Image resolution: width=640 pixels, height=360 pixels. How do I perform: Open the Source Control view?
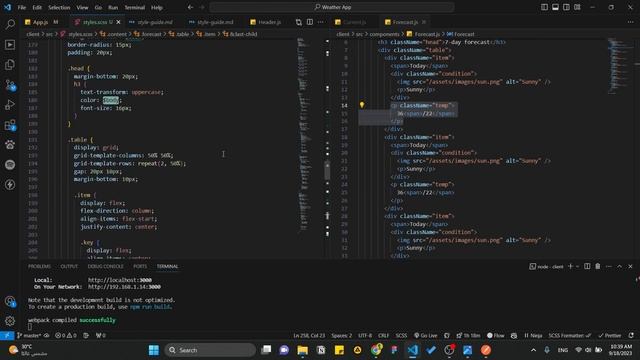click(x=10, y=85)
